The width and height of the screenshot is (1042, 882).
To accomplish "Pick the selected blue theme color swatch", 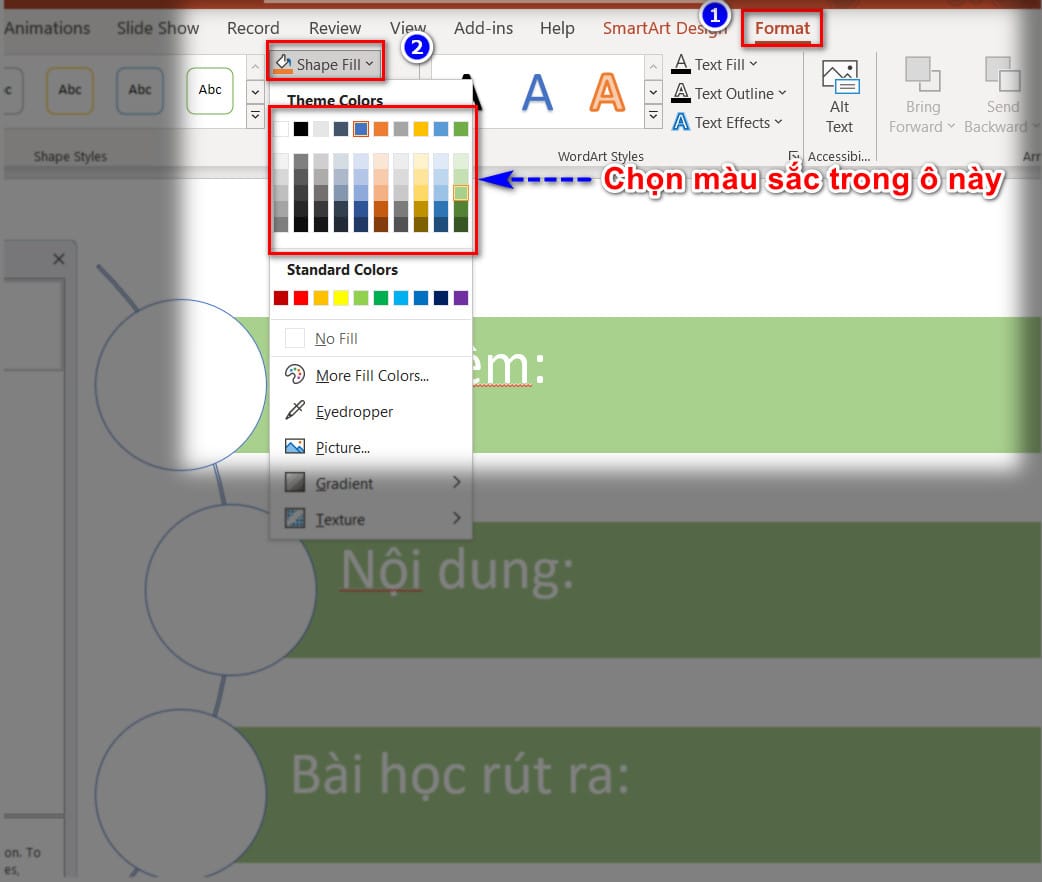I will click(x=361, y=129).
